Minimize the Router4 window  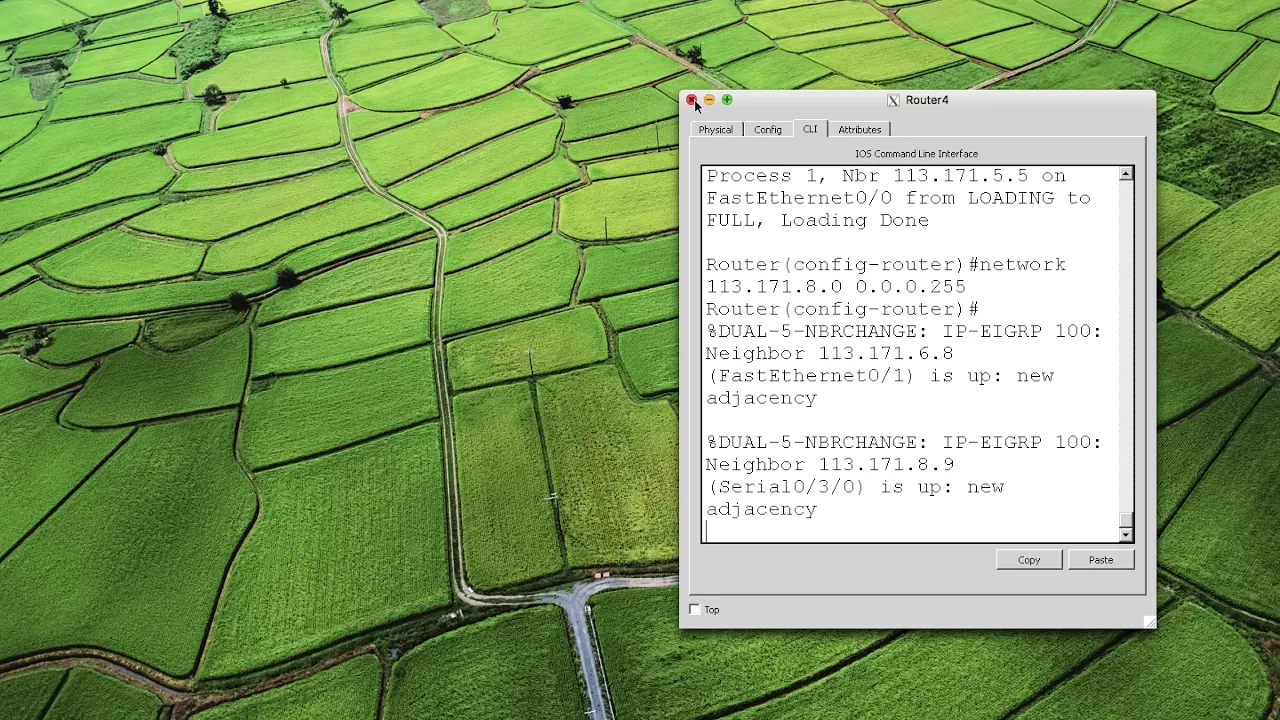click(709, 100)
